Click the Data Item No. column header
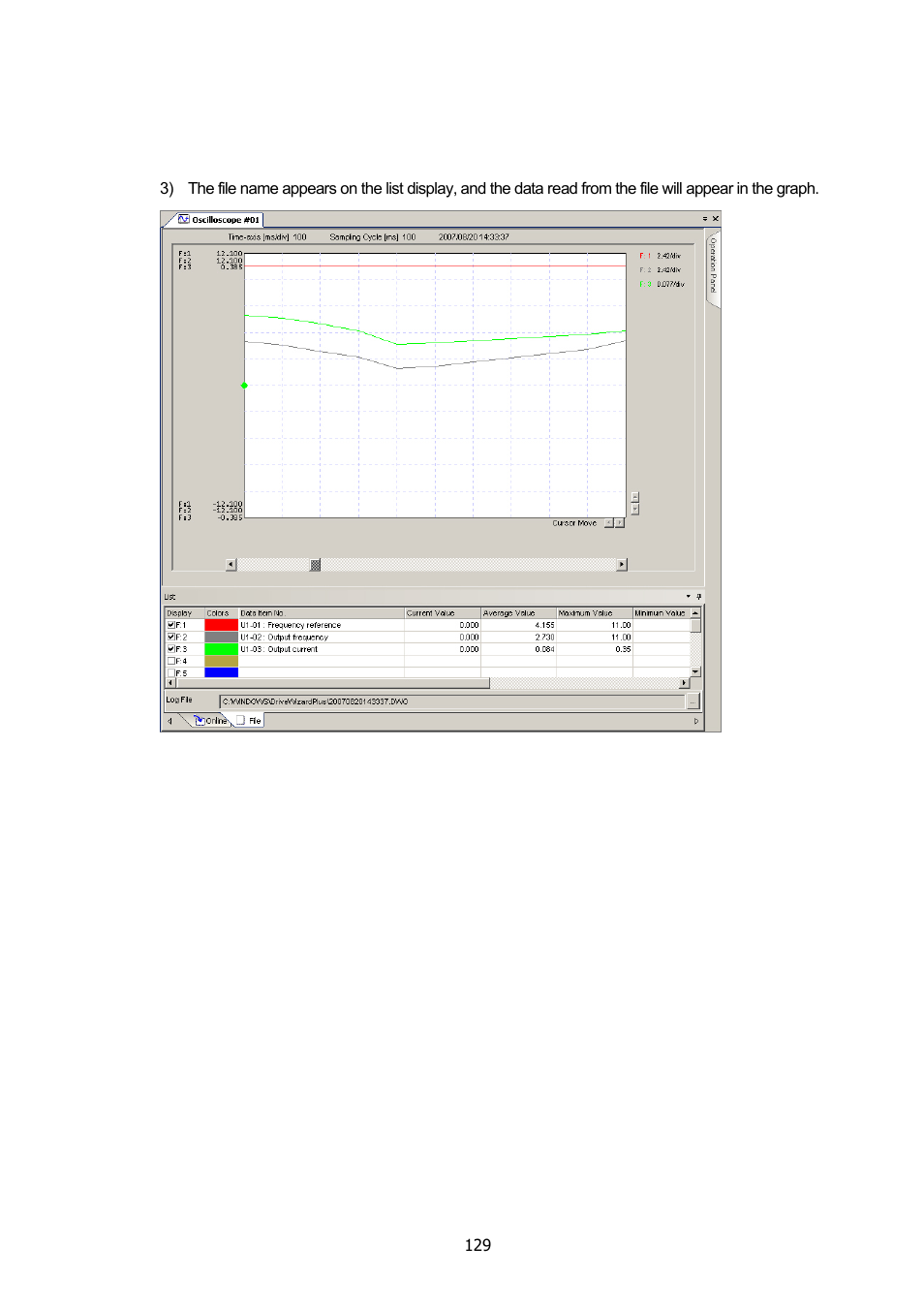 click(321, 613)
